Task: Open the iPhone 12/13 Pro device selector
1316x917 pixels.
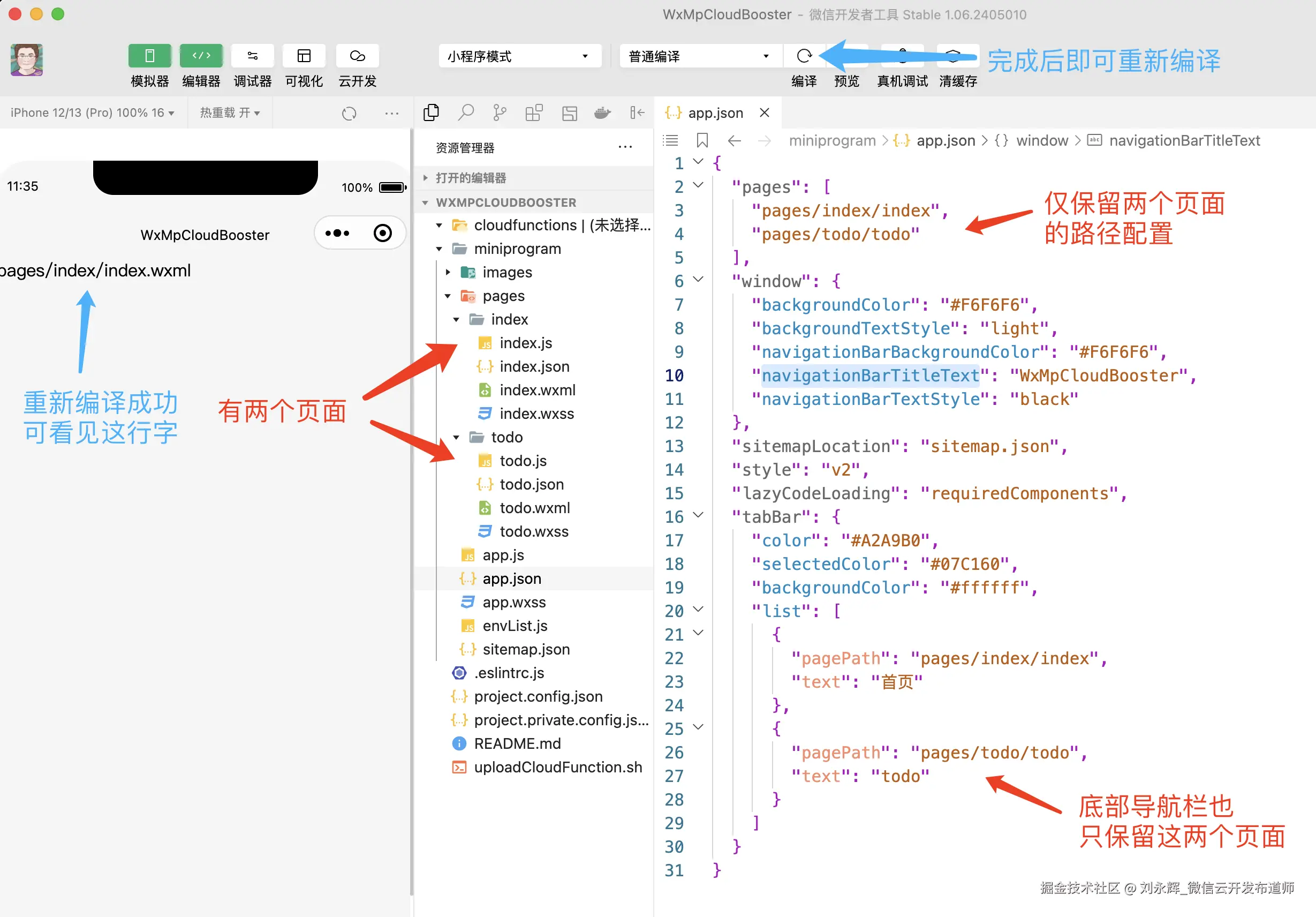Action: [92, 113]
